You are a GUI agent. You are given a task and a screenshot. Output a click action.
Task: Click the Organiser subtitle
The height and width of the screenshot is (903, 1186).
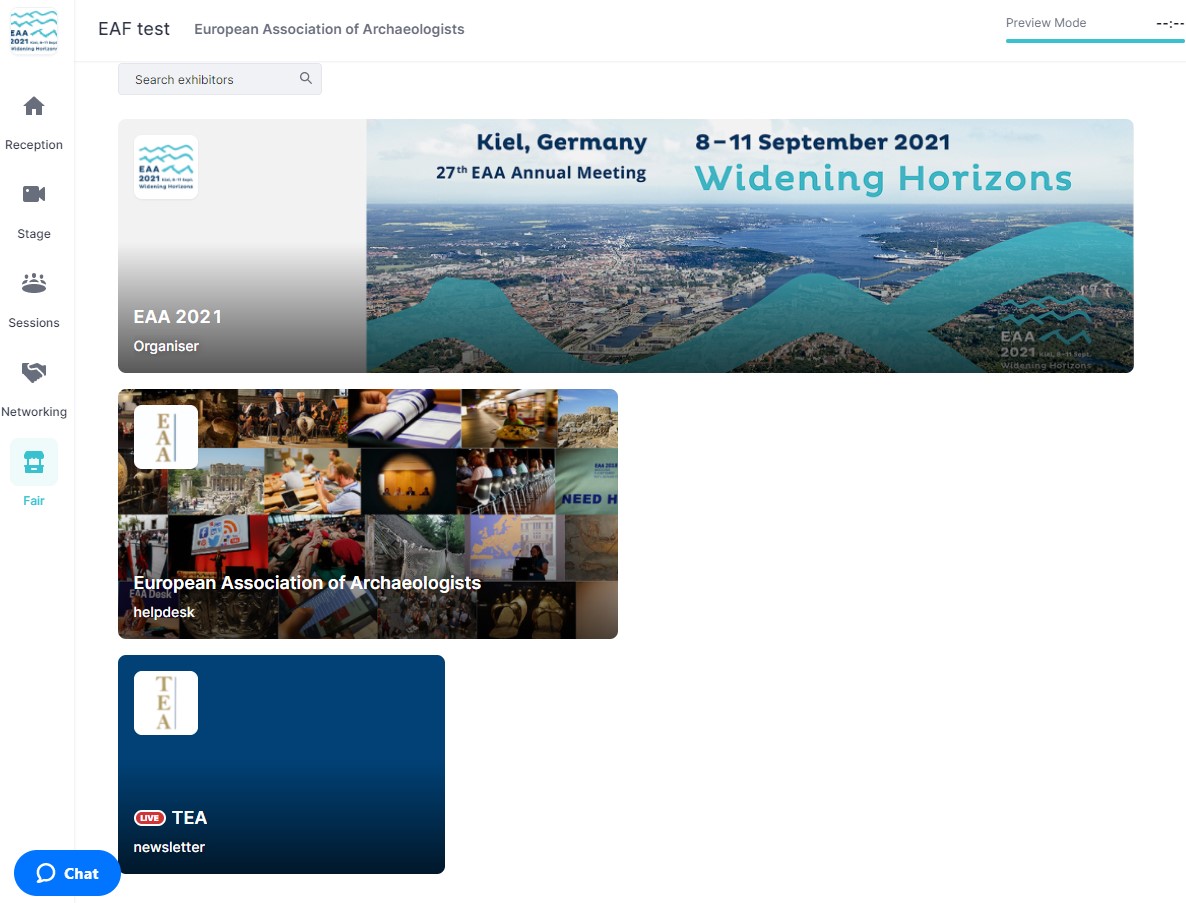click(166, 346)
